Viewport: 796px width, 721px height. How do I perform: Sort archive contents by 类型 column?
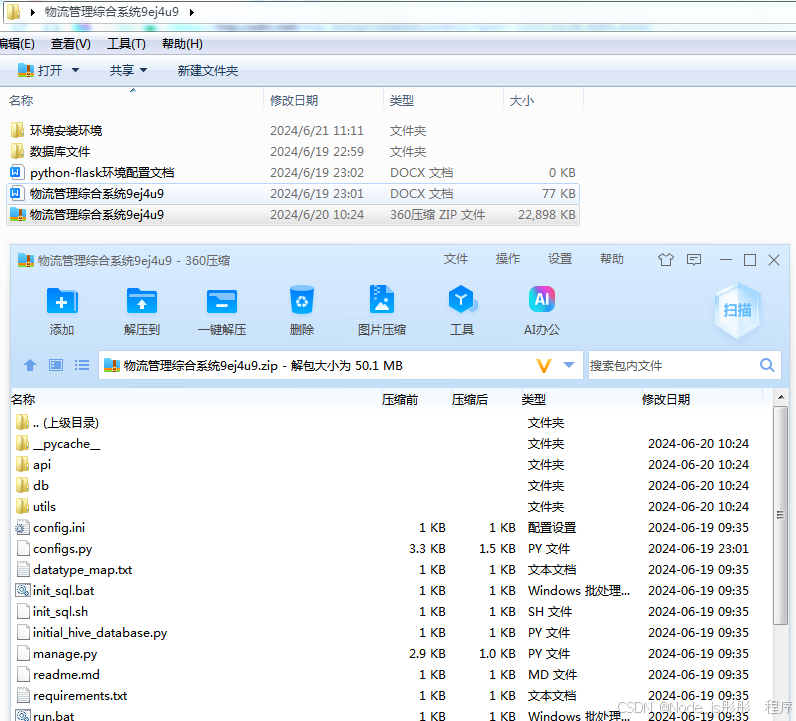coord(534,400)
